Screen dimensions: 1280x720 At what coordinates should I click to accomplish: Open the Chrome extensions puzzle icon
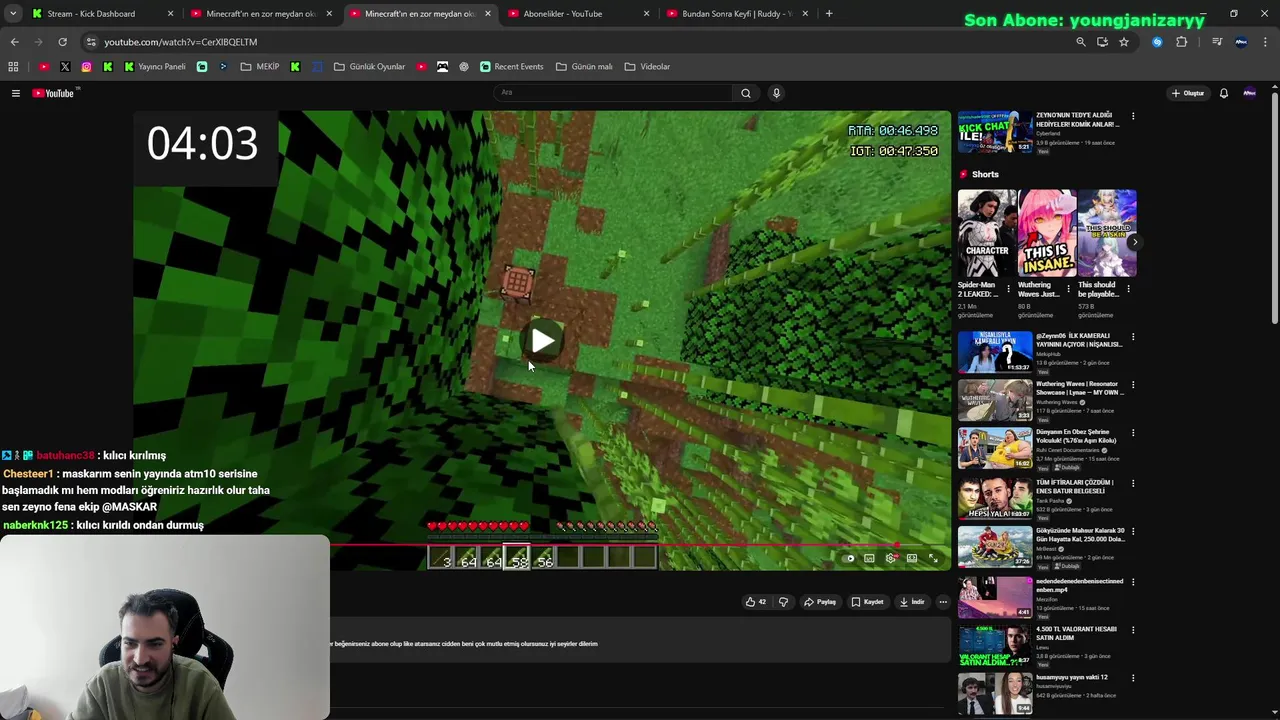point(1182,42)
